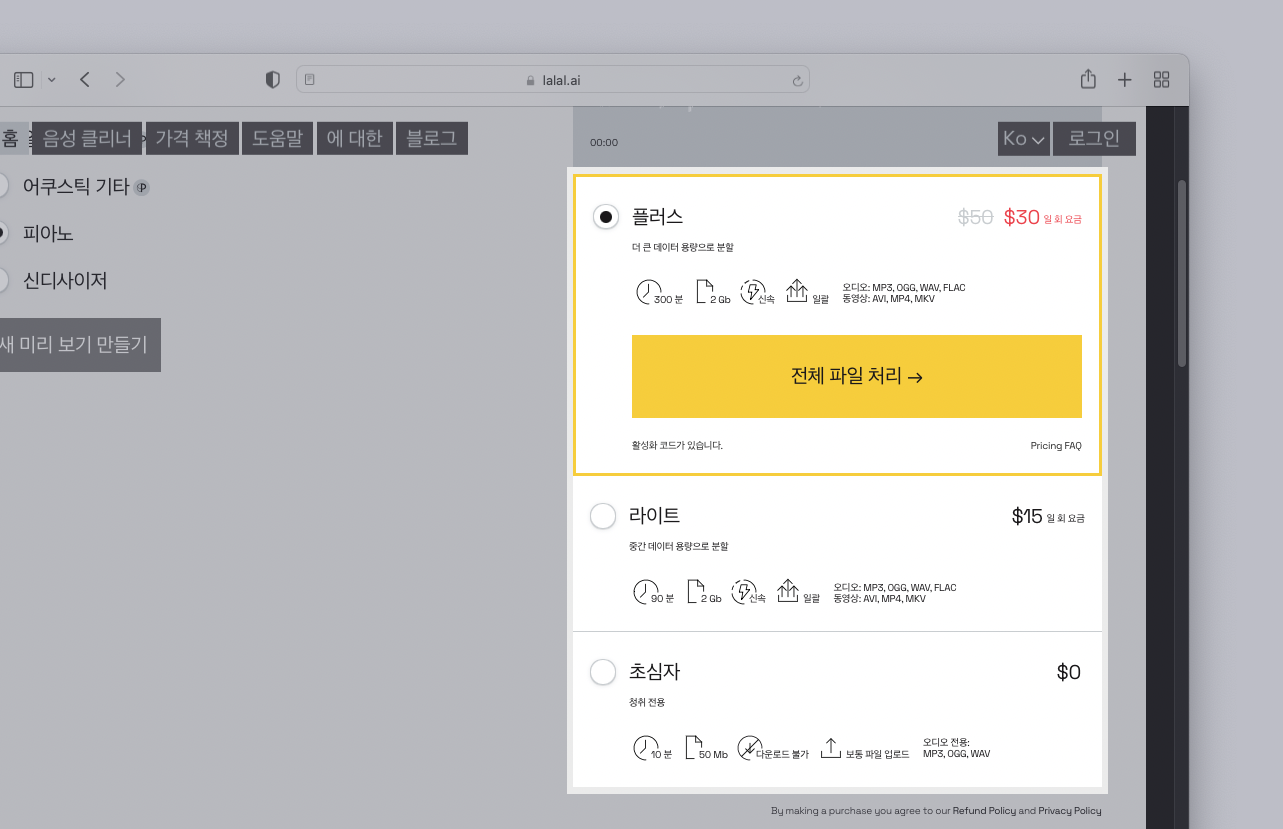Click the premium badge beside 어쿠스틱 기타
The width and height of the screenshot is (1283, 829).
pyautogui.click(x=142, y=187)
